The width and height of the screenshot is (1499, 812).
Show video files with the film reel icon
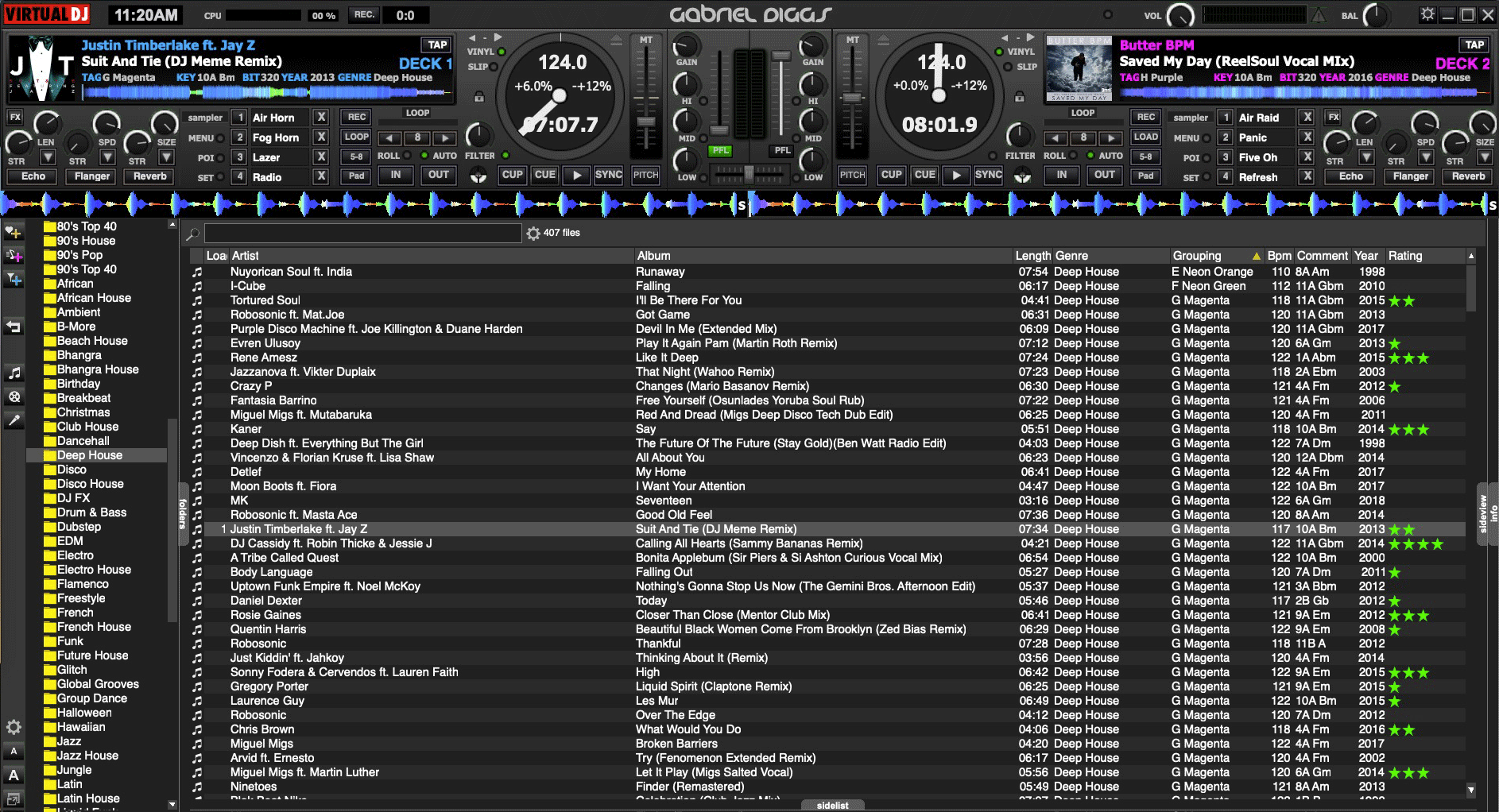coord(14,396)
